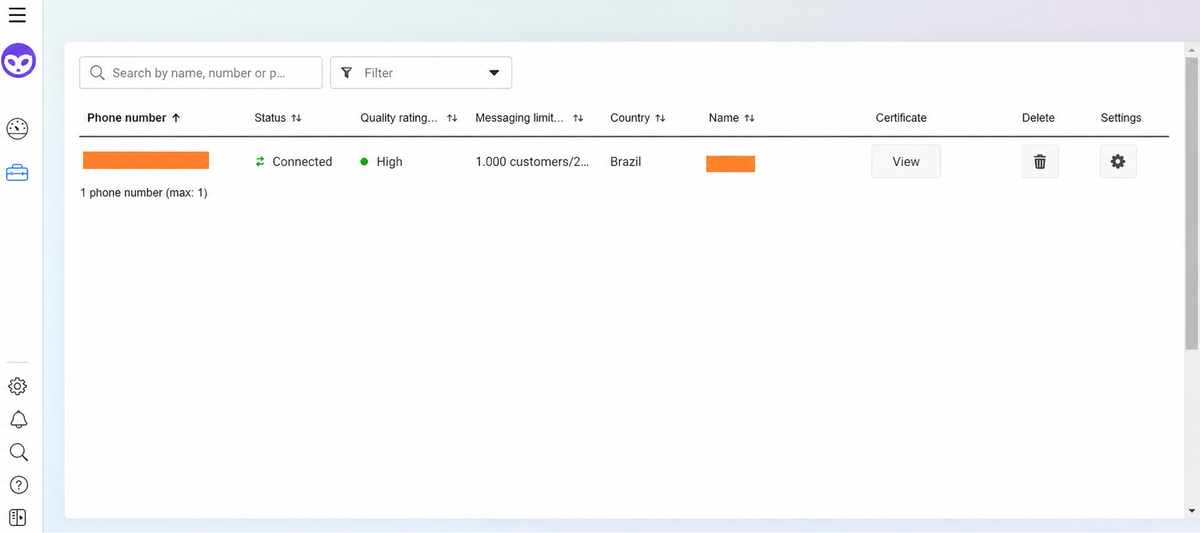
Task: Focus the search by name field
Action: [201, 73]
